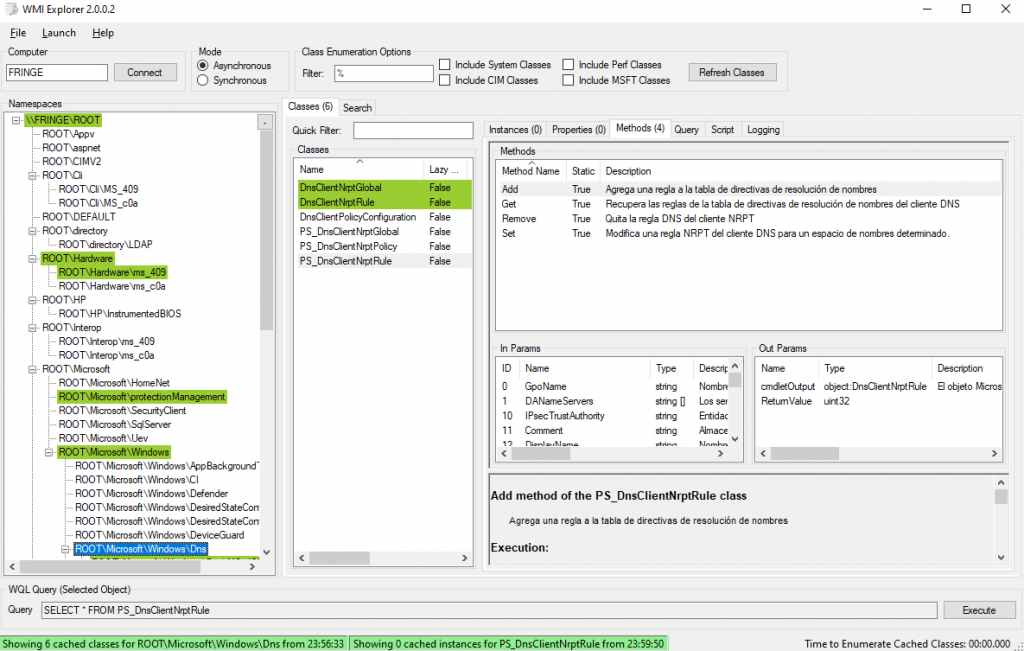This screenshot has width=1024, height=651.
Task: Check Include CIM Classes
Action: click(445, 79)
